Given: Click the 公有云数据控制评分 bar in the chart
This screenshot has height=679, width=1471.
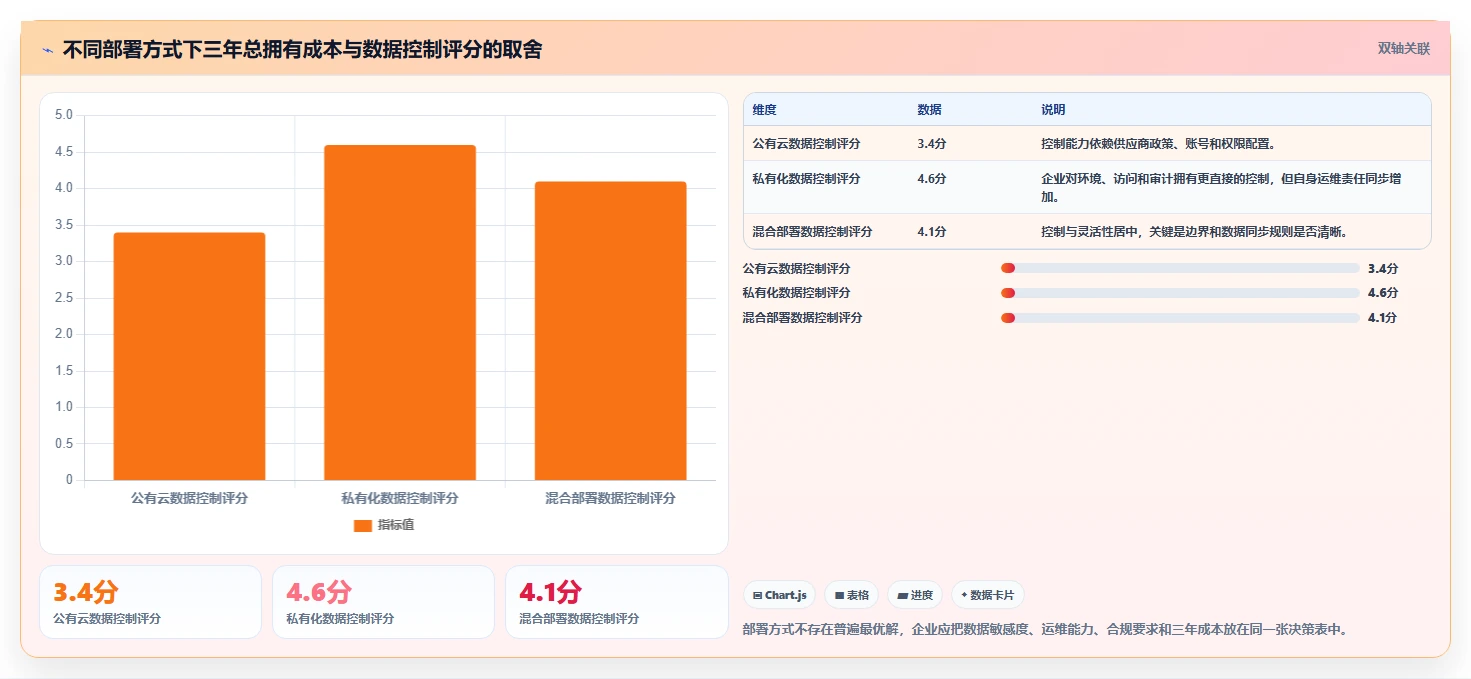Looking at the screenshot, I should tap(189, 356).
